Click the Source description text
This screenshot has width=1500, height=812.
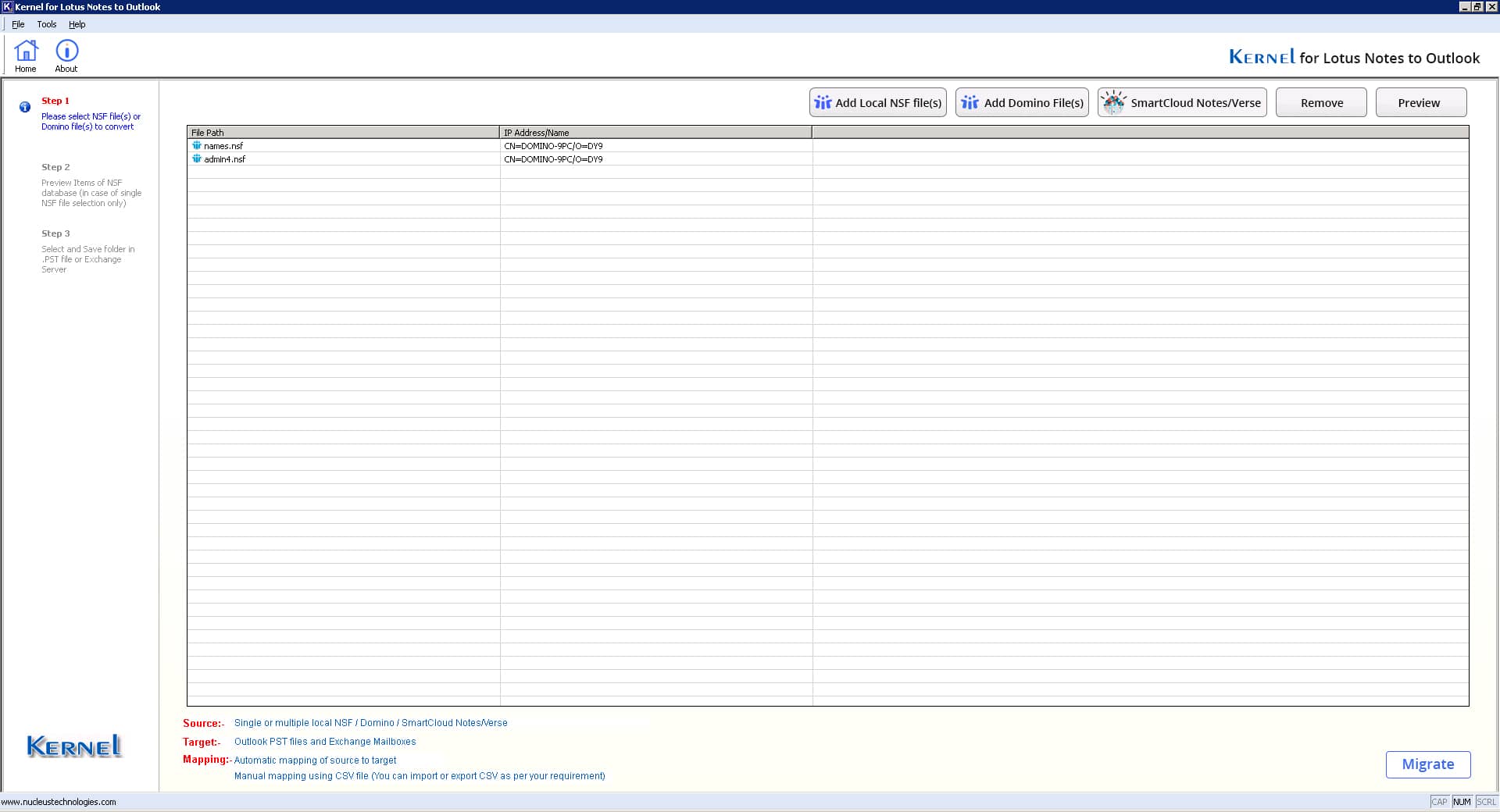(x=370, y=723)
